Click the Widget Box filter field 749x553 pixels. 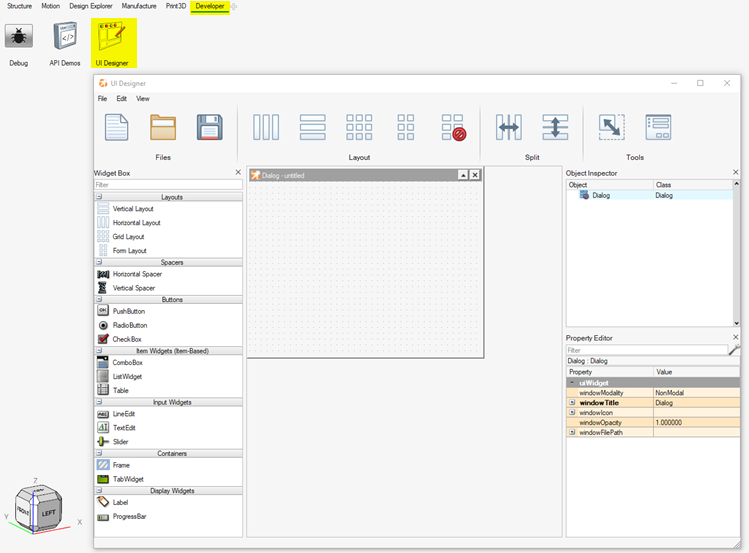point(167,185)
